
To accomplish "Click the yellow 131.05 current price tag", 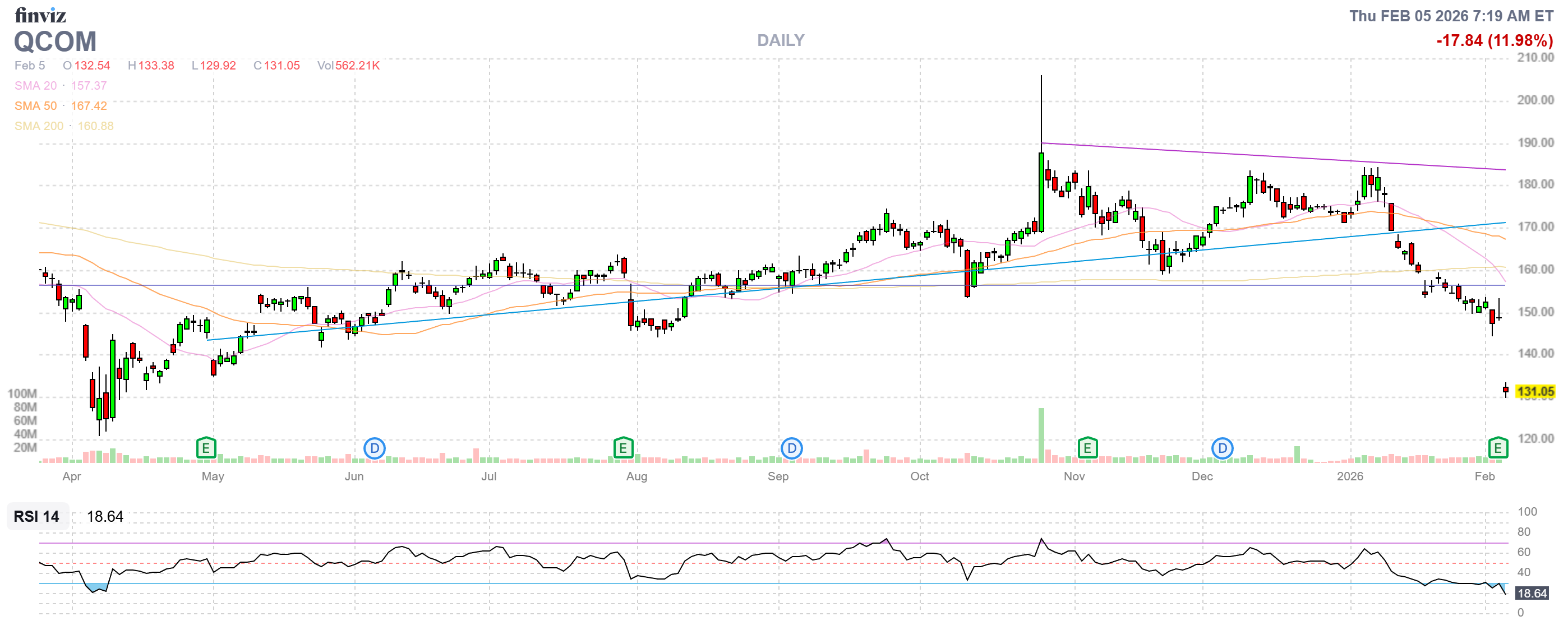I will tap(1534, 392).
